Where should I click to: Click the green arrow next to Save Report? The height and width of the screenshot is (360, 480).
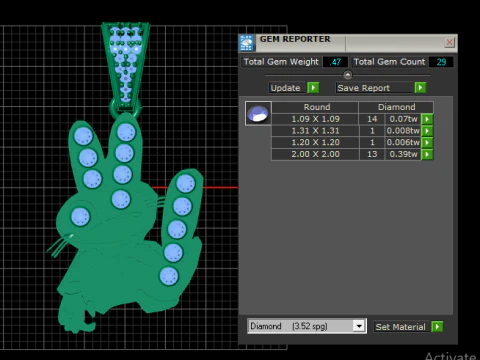pyautogui.click(x=420, y=88)
